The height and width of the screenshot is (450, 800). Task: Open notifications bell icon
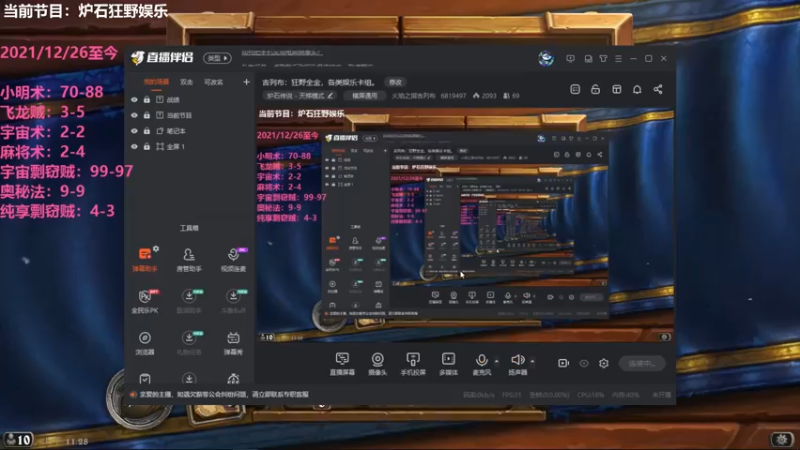tap(637, 89)
